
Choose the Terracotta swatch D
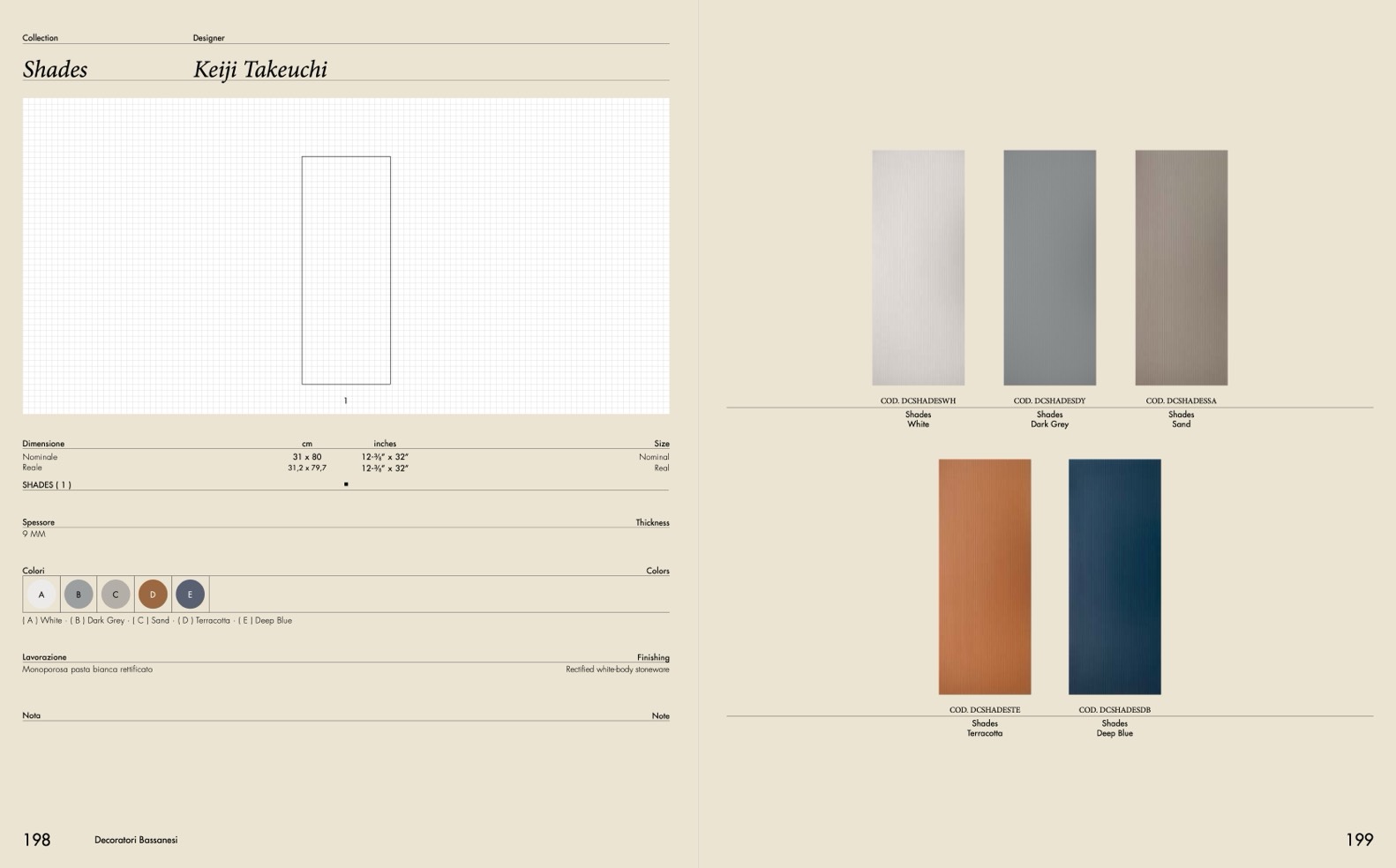coord(153,595)
